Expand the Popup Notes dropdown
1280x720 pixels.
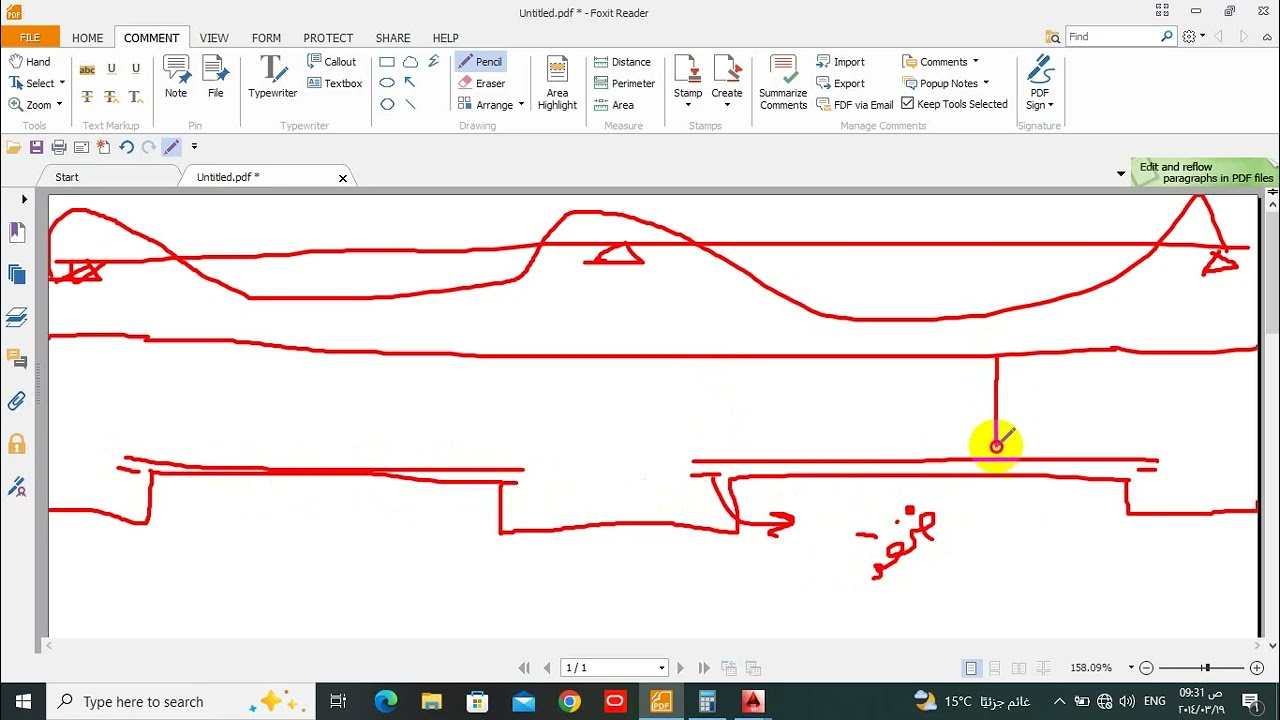[x=986, y=83]
